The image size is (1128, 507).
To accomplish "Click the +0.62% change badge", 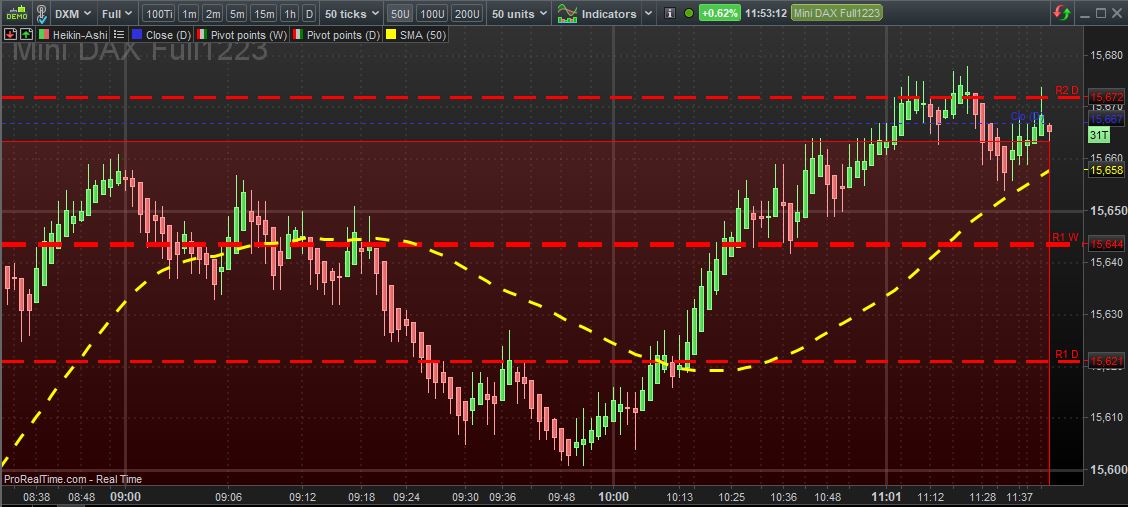I will [x=719, y=13].
